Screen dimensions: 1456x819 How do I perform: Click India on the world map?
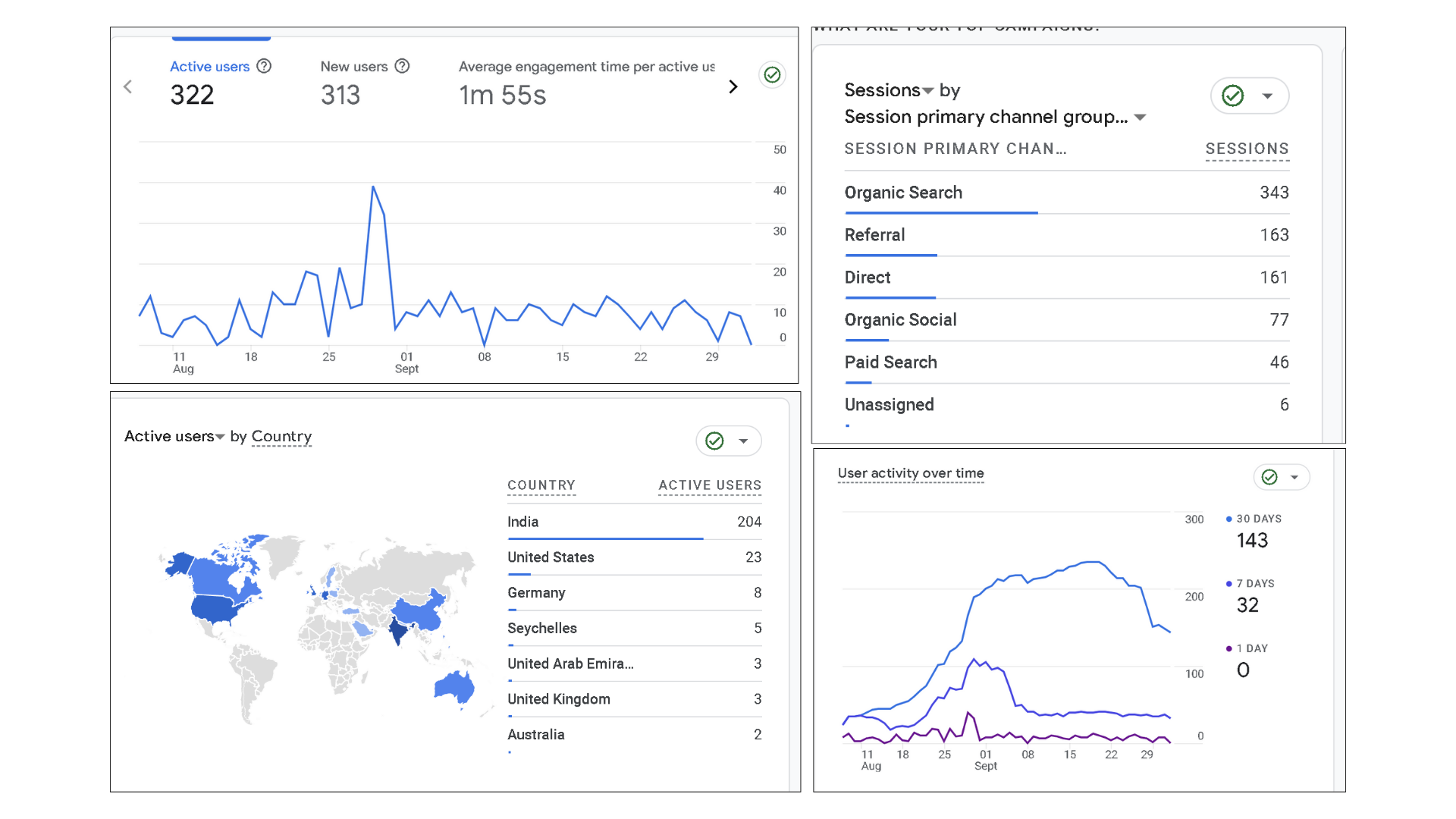[397, 629]
